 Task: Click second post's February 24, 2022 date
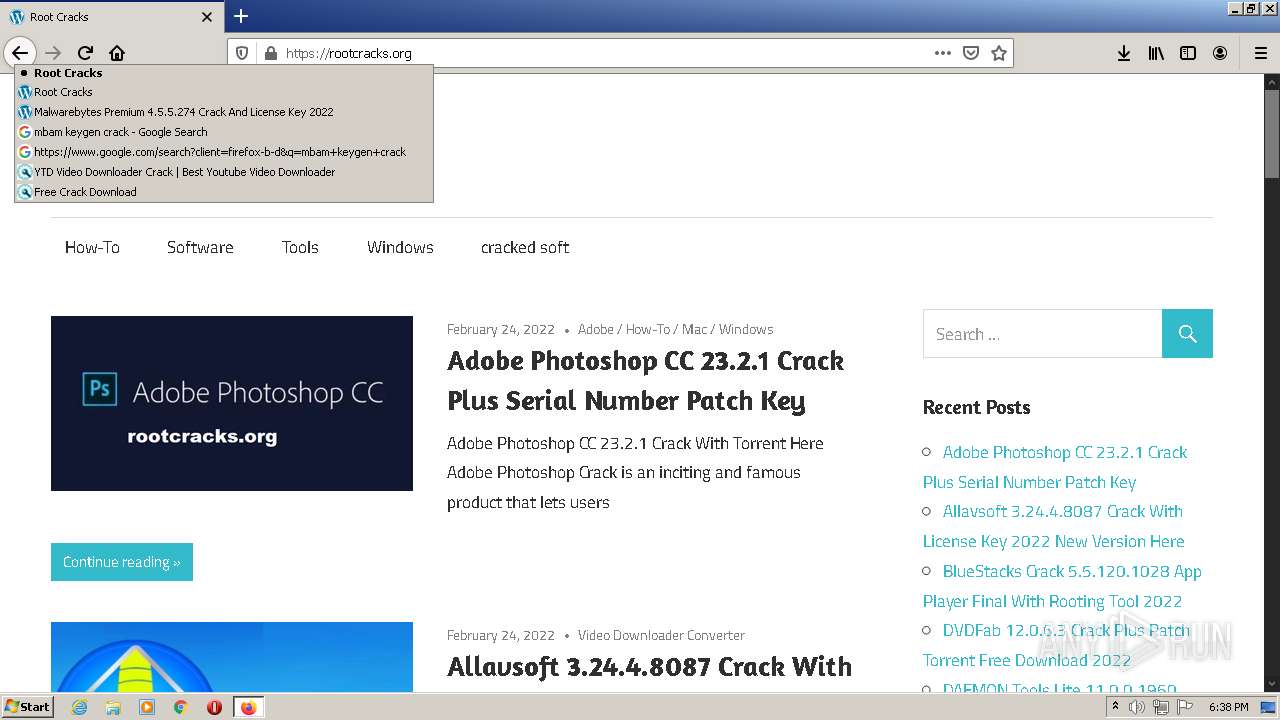tap(500, 635)
